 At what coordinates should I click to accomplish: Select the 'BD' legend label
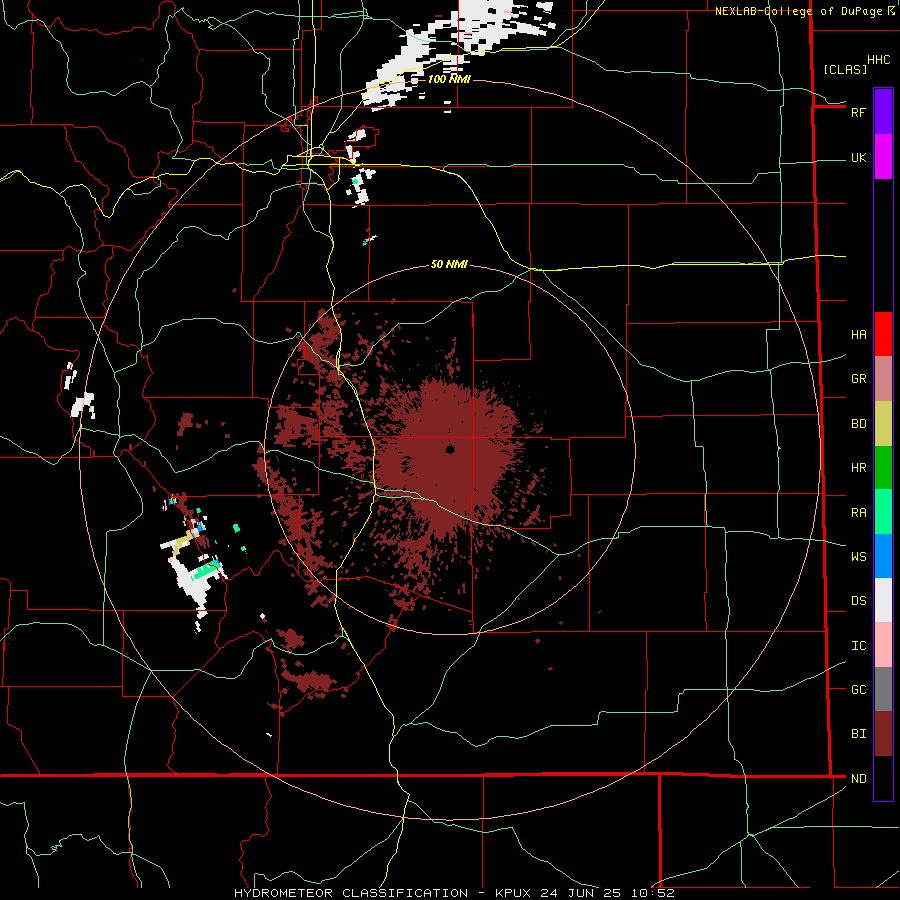[858, 424]
